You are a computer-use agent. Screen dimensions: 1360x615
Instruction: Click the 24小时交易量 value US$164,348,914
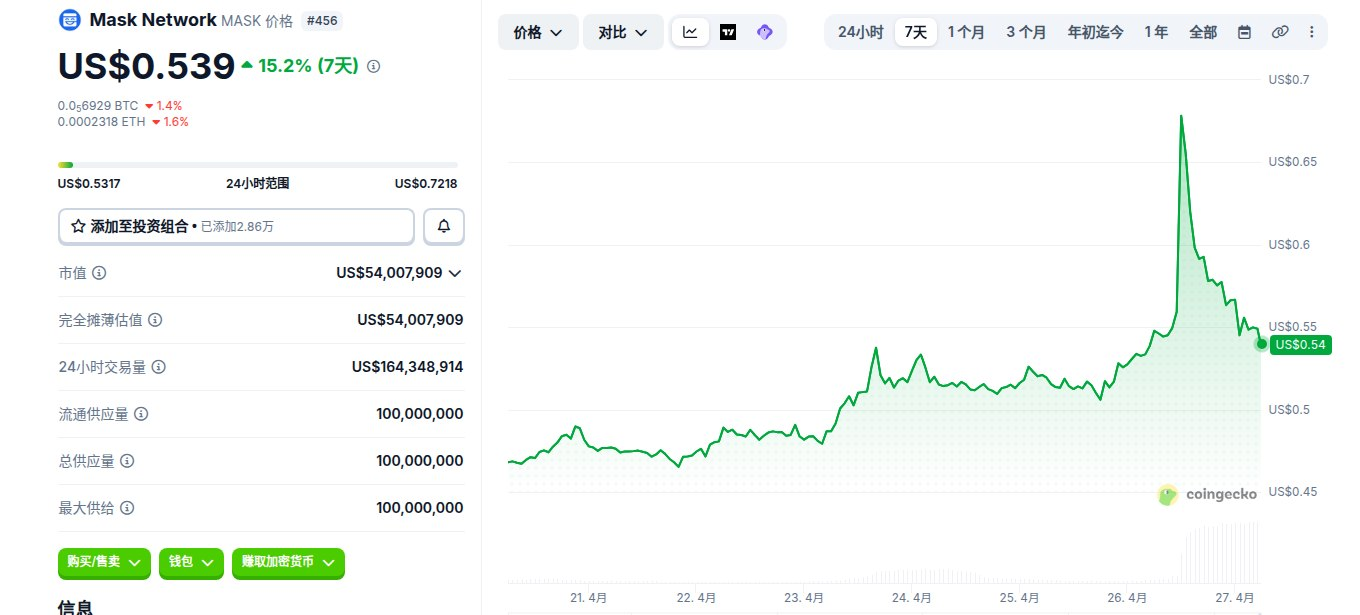tap(407, 367)
